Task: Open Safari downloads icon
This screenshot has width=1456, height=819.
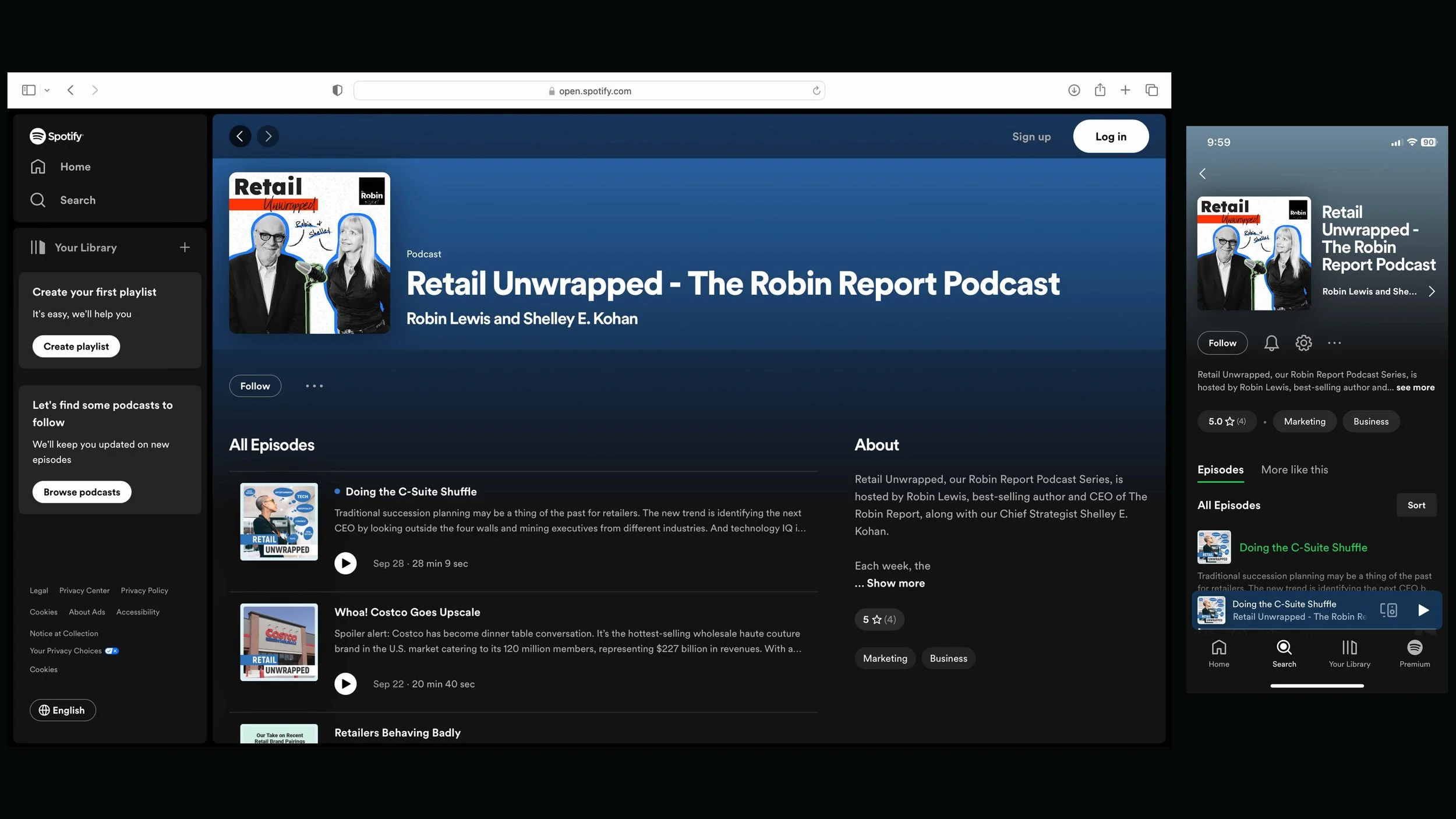Action: tap(1074, 90)
